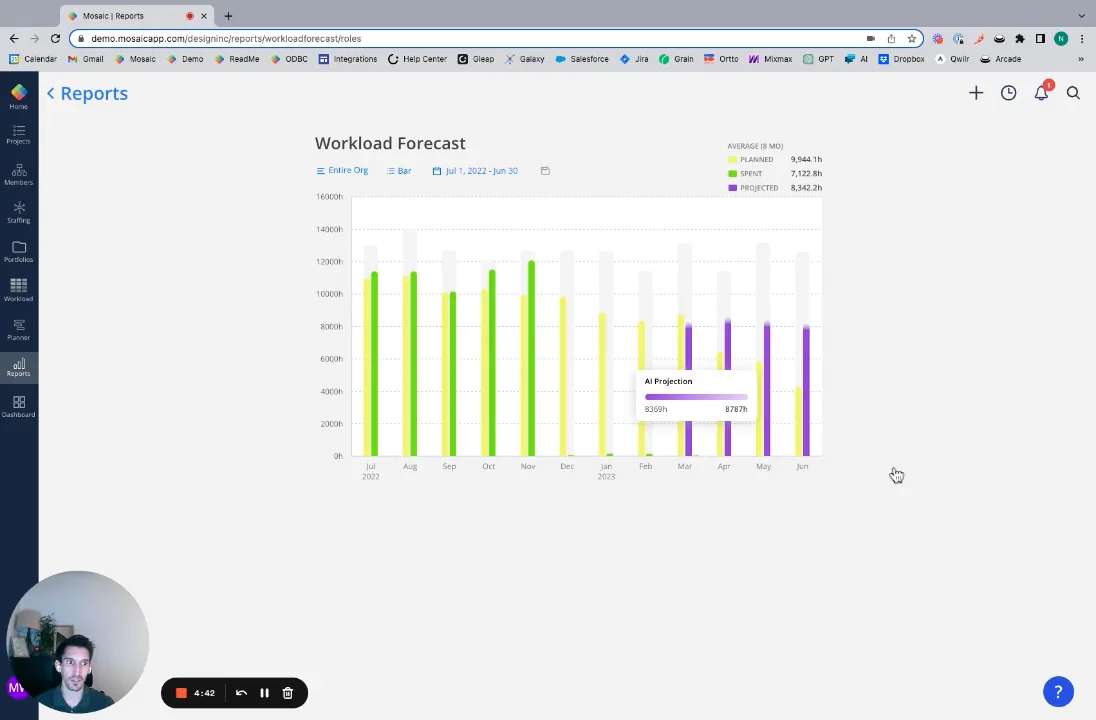The width and height of the screenshot is (1096, 720).
Task: Open Planner in the sidebar
Action: 19,329
